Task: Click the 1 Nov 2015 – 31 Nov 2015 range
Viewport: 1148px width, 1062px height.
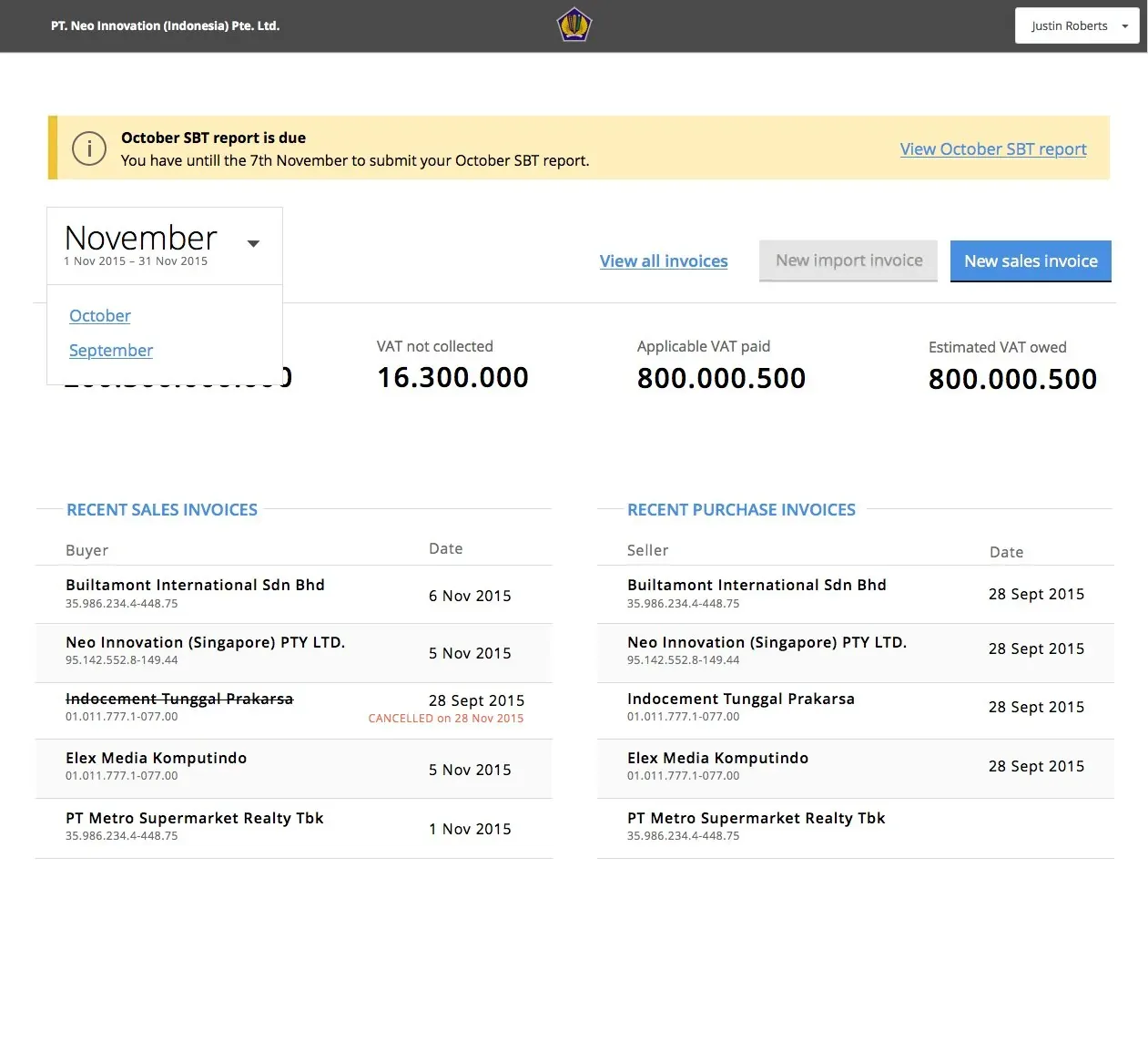Action: click(136, 261)
